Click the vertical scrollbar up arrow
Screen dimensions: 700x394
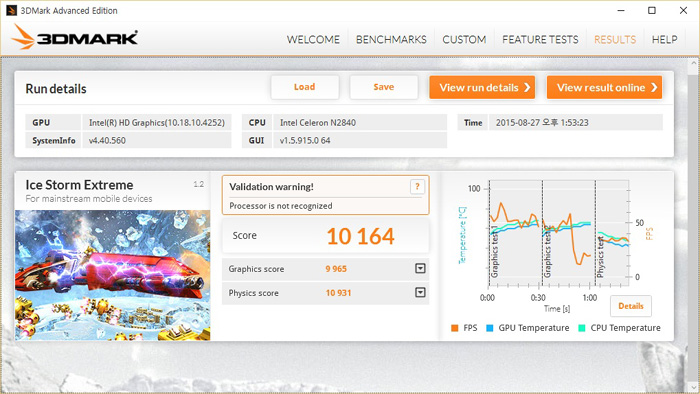(693, 63)
